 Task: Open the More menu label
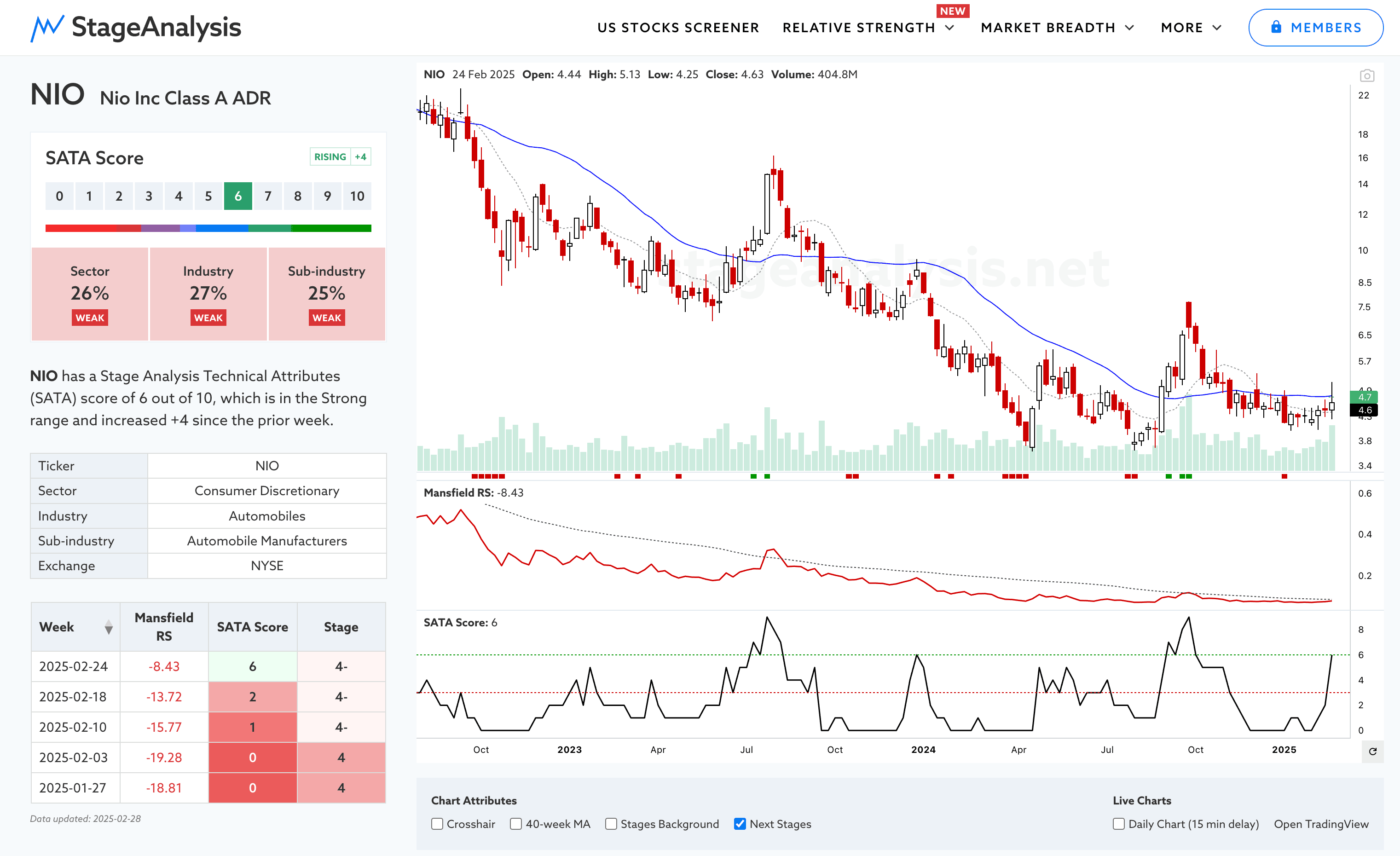tap(1182, 28)
